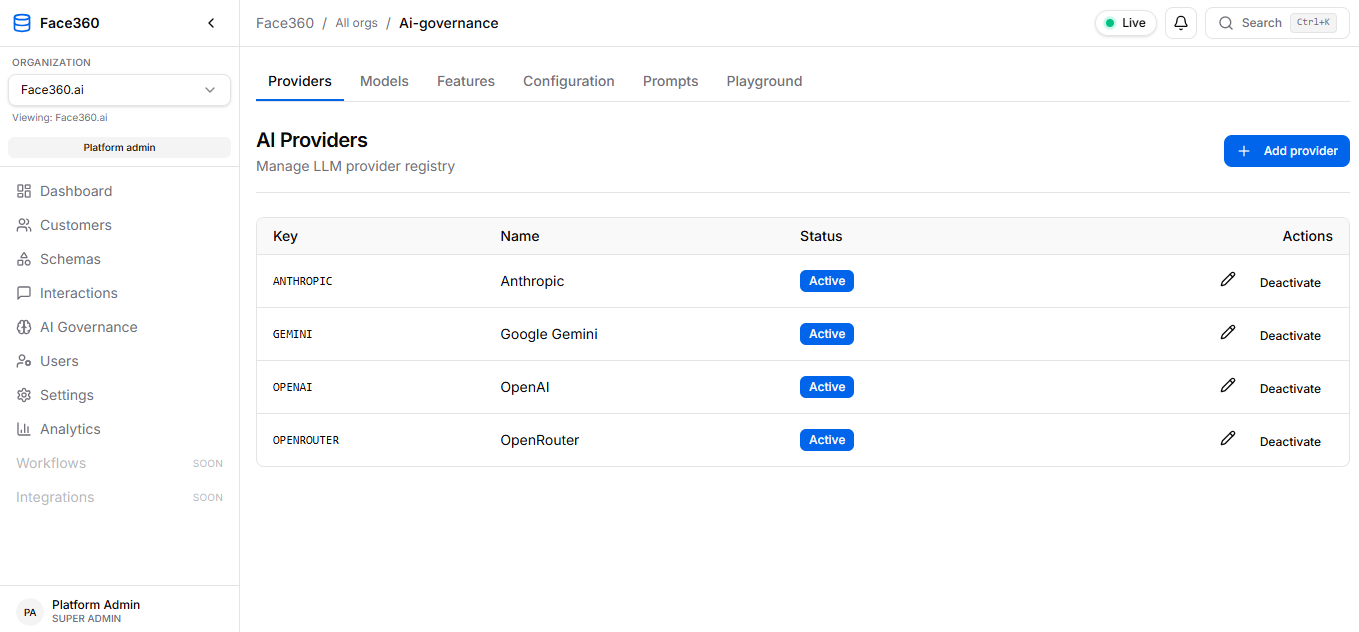Click the Customers people icon
Viewport: 1359px width, 632px height.
(24, 225)
